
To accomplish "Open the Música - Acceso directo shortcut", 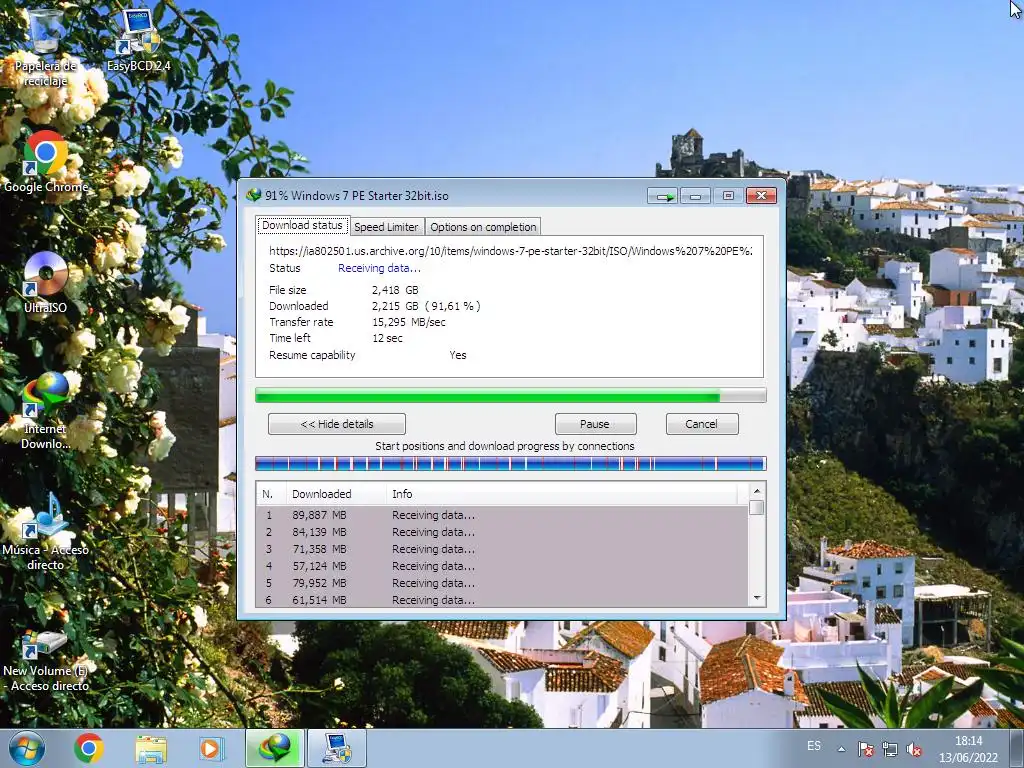I will 45,532.
